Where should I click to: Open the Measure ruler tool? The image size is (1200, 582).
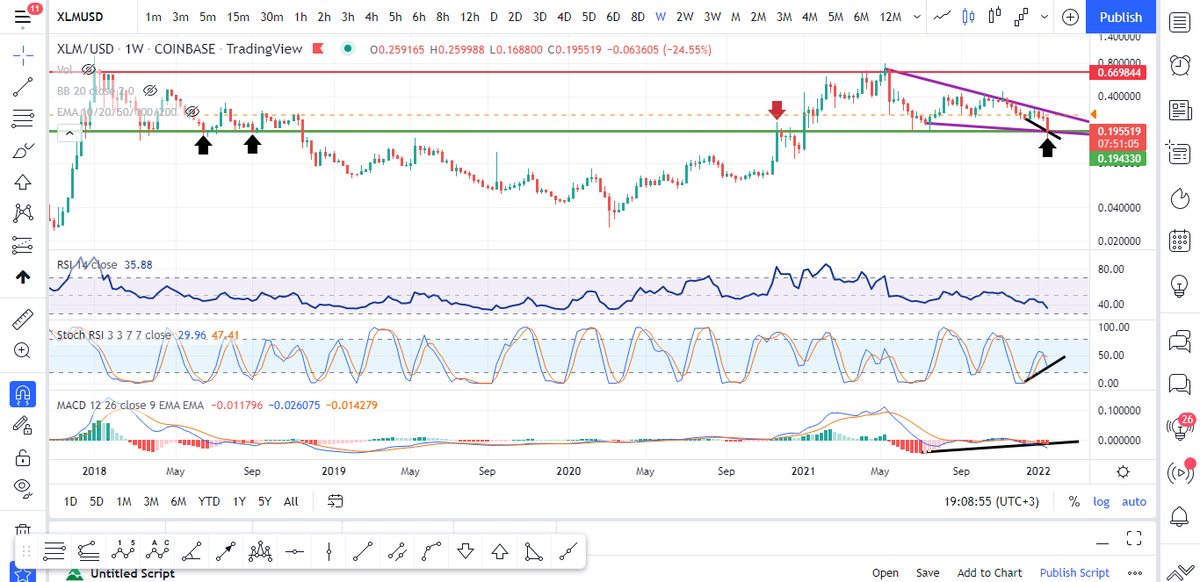coord(22,319)
